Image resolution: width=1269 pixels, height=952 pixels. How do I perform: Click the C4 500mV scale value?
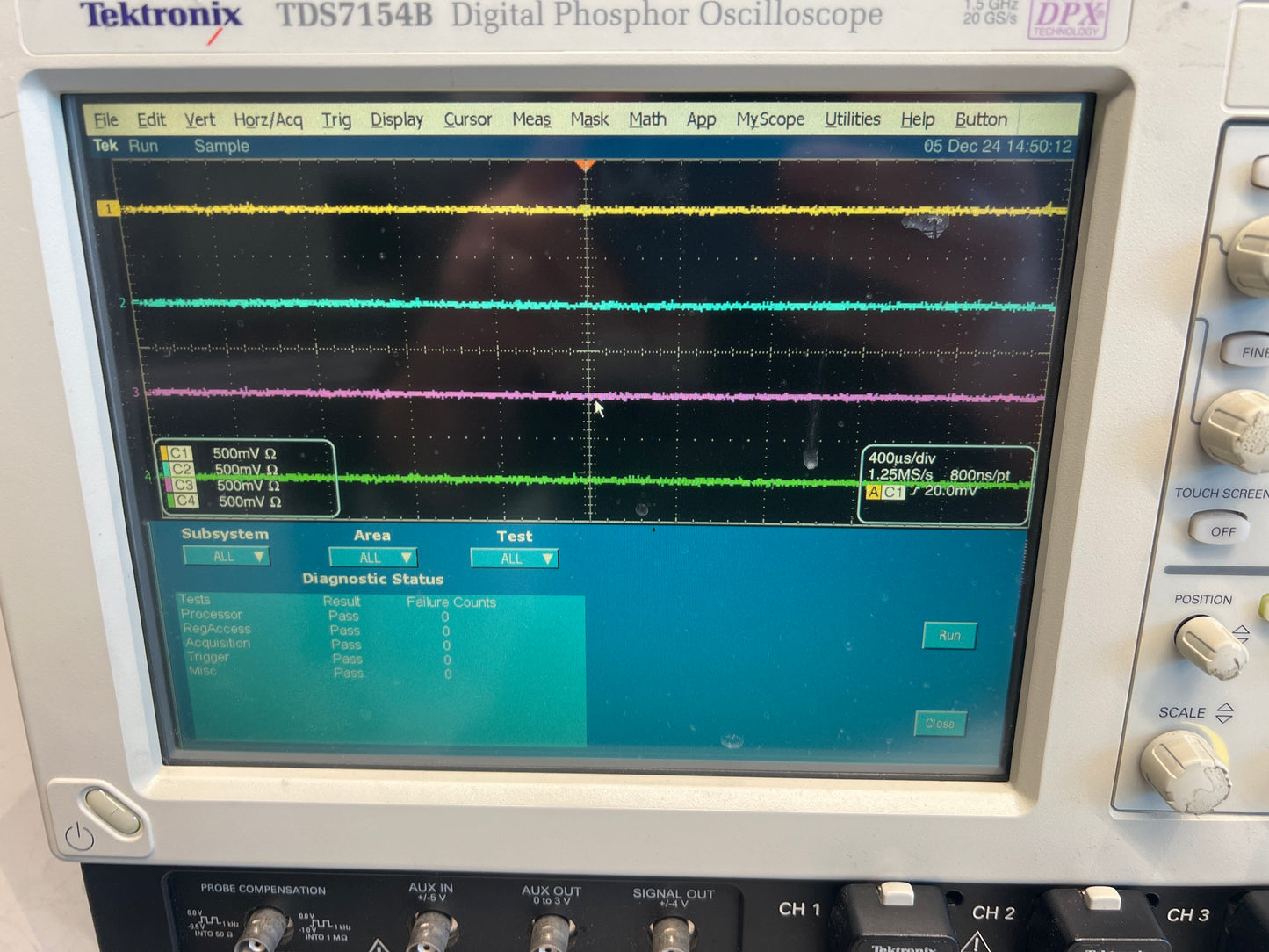coord(250,501)
